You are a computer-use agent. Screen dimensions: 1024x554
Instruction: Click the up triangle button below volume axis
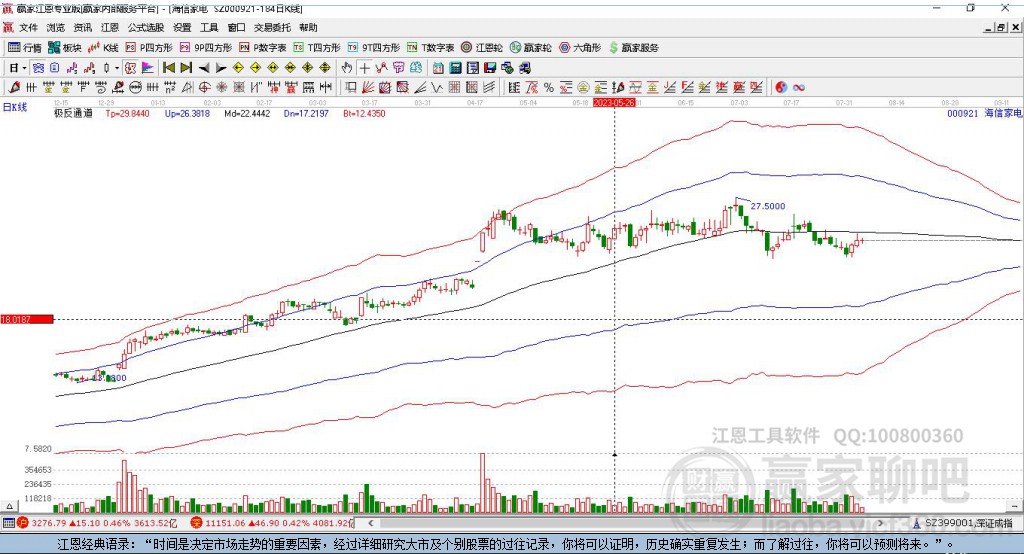pyautogui.click(x=9, y=506)
